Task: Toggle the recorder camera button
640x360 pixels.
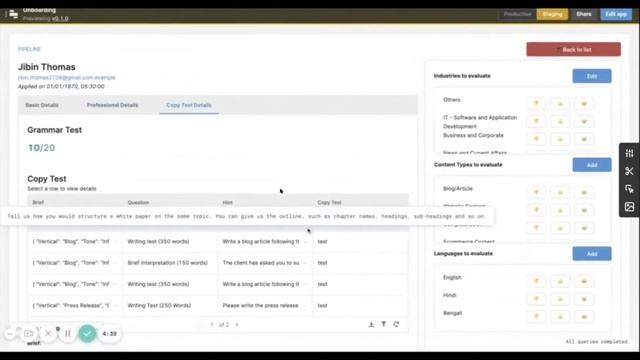Action: tap(28, 333)
